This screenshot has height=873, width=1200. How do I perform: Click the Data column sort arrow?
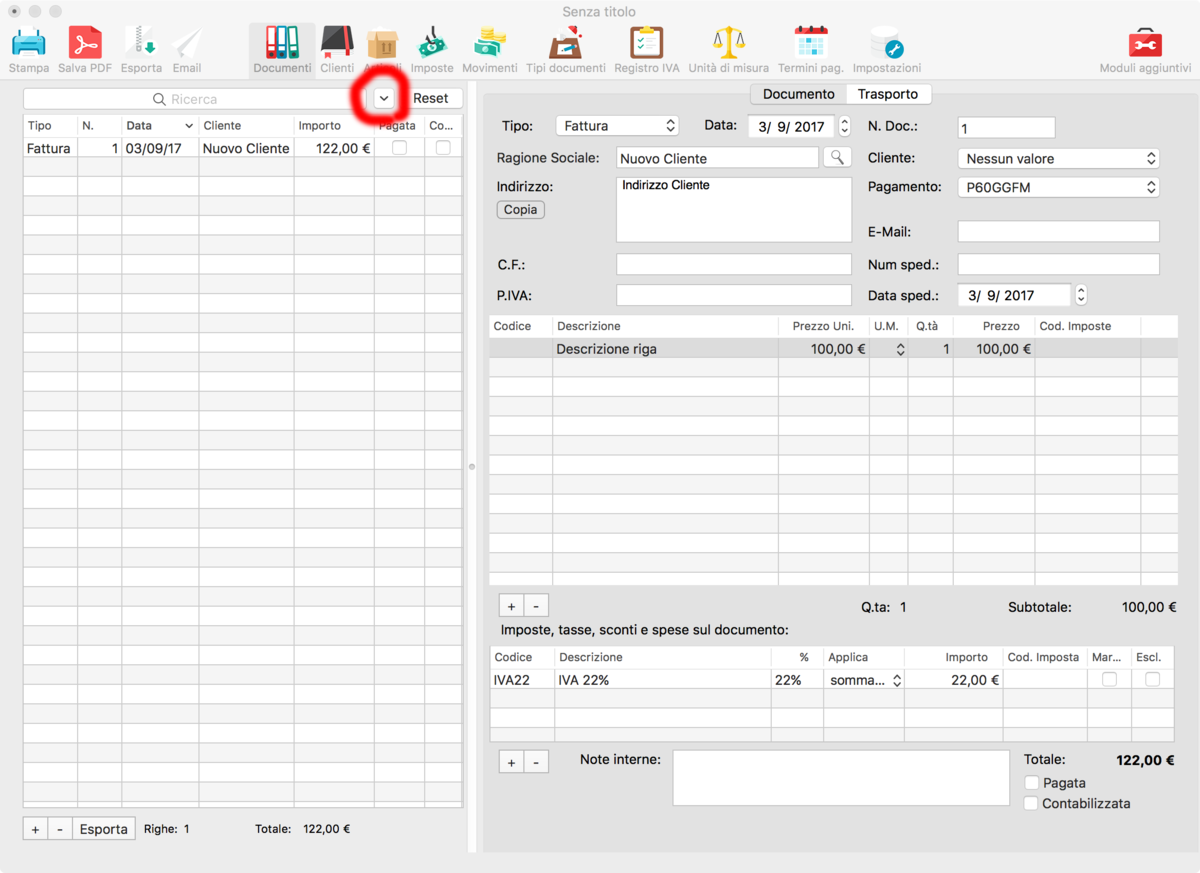pos(189,126)
